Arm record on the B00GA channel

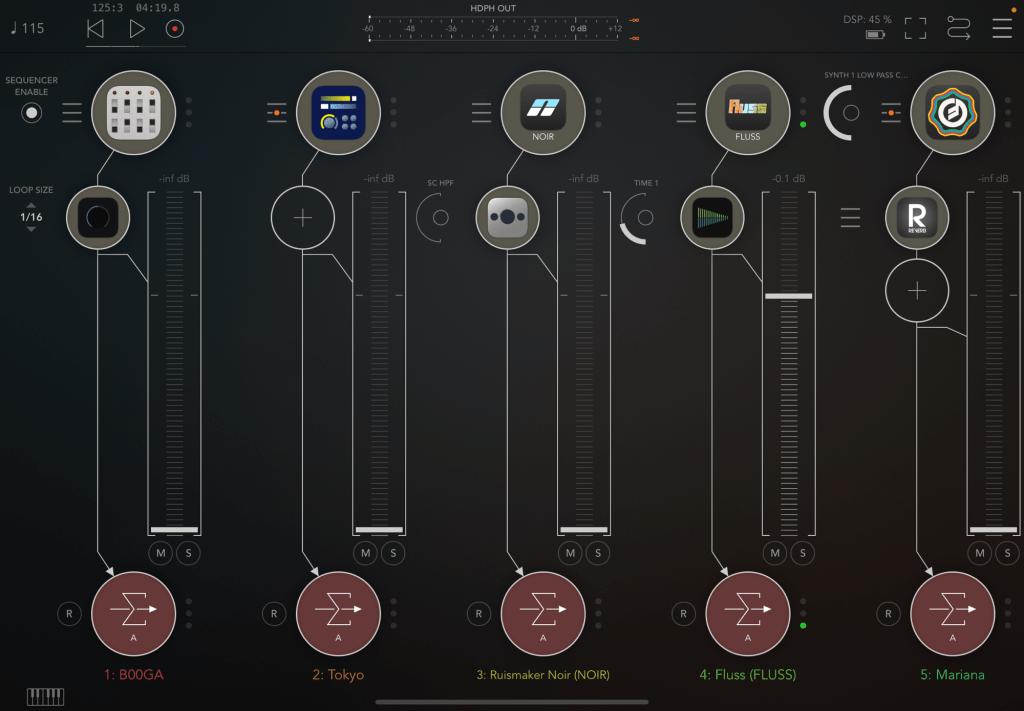69,614
